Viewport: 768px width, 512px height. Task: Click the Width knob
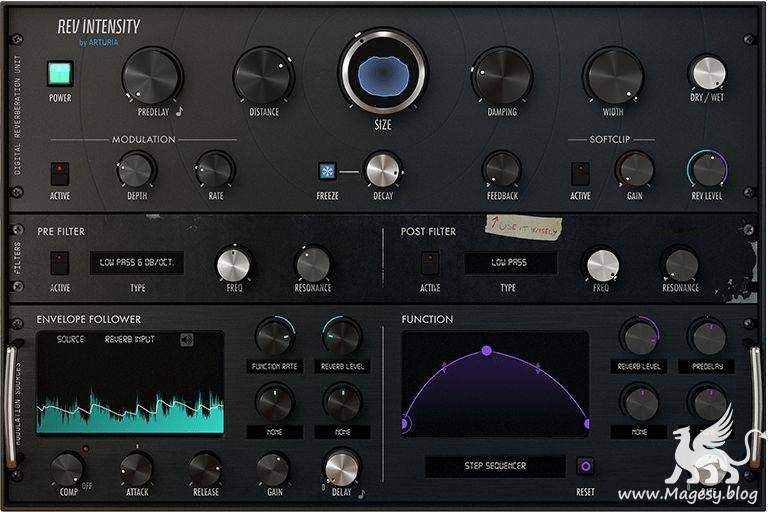pos(613,76)
